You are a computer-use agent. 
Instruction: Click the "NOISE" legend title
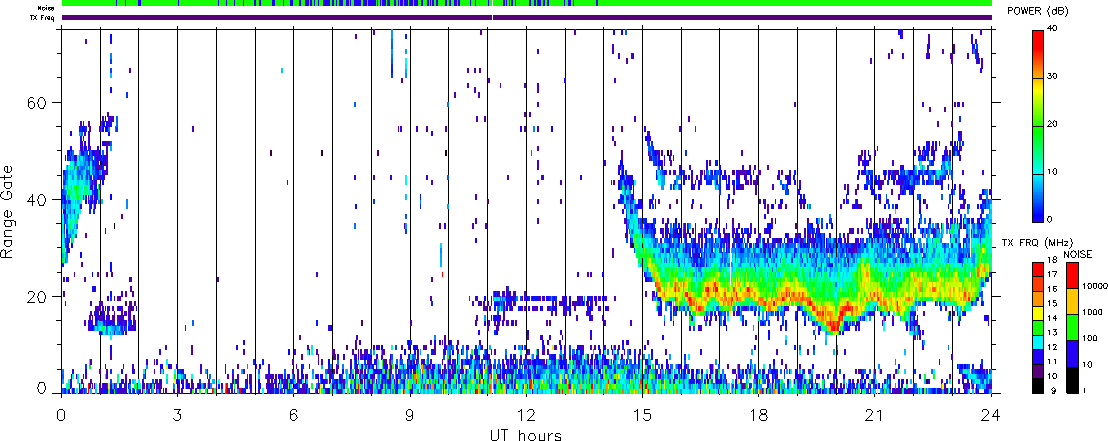(x=1078, y=254)
